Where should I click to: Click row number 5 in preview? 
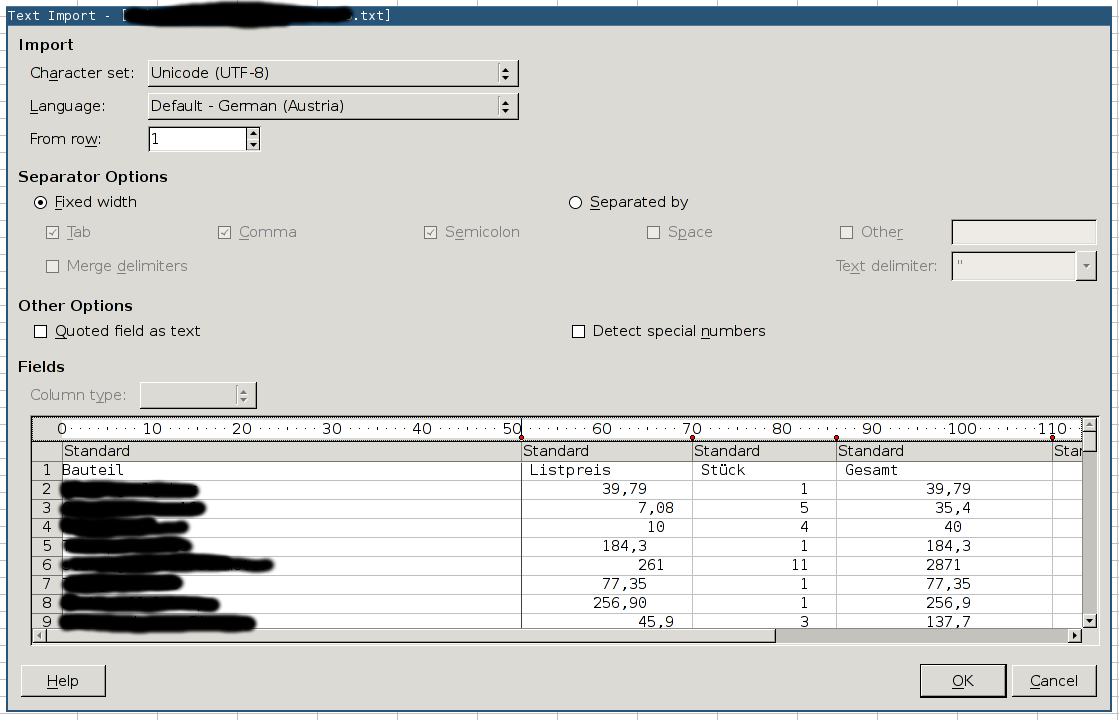(x=47, y=546)
